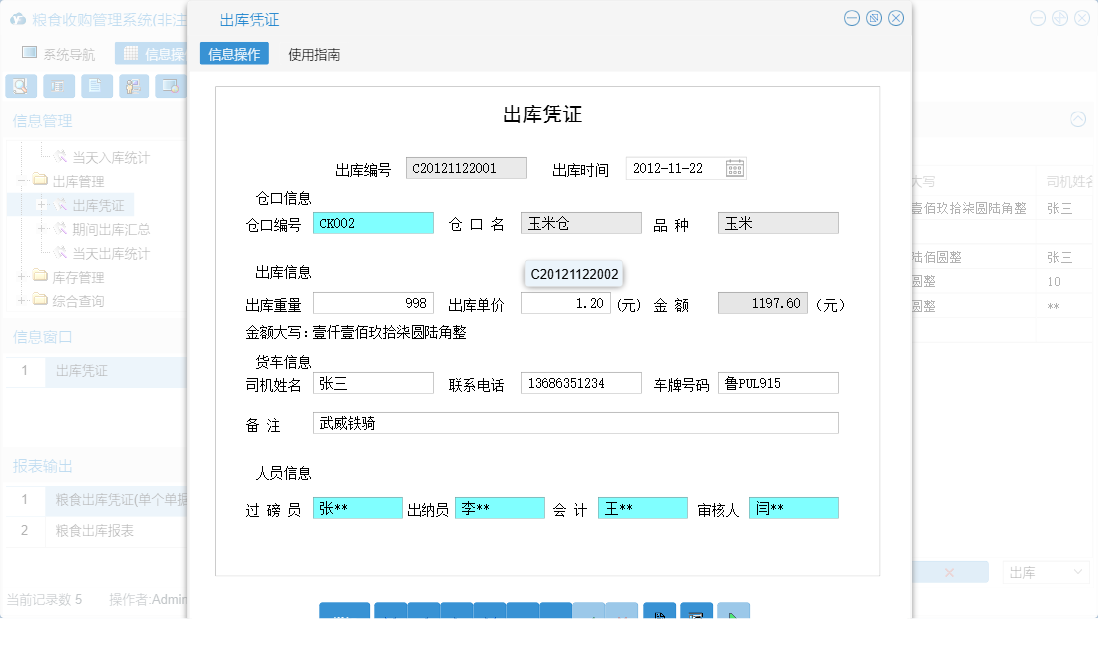Image resolution: width=1098 pixels, height=645 pixels.
Task: Open the calendar picker beside 出库时间
Action: pos(735,167)
